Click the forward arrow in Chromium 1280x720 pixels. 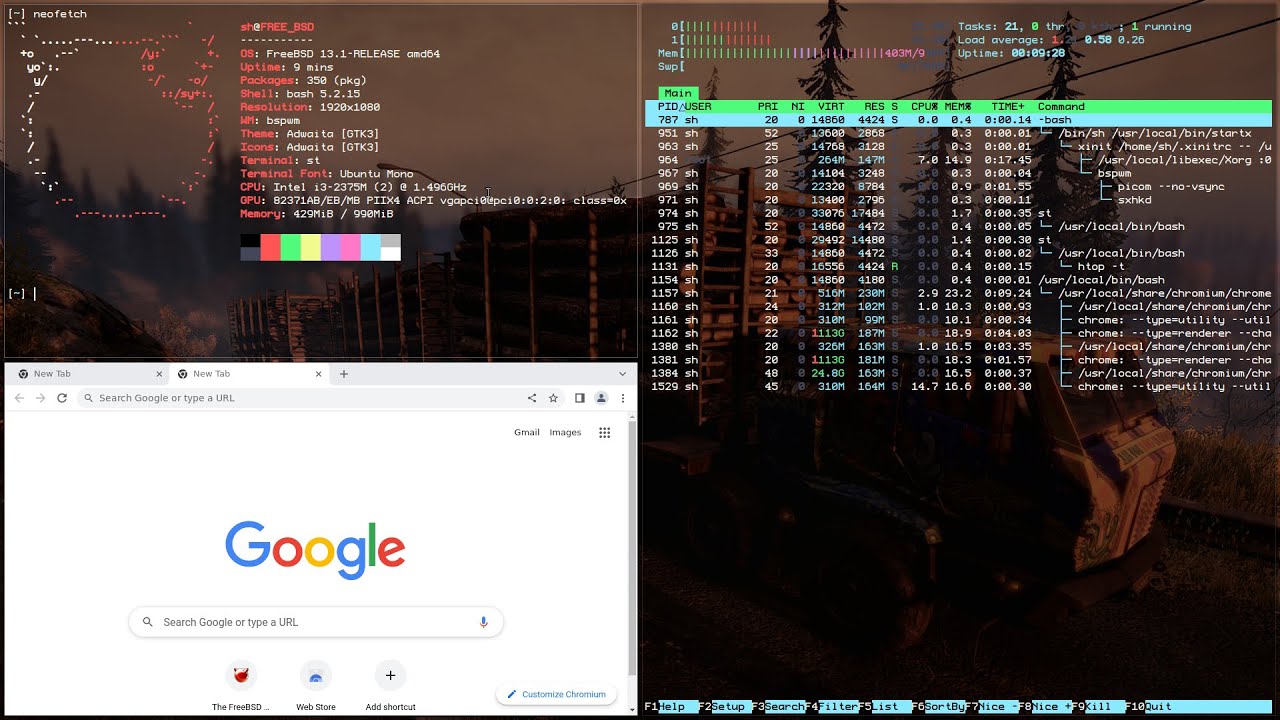[x=40, y=398]
